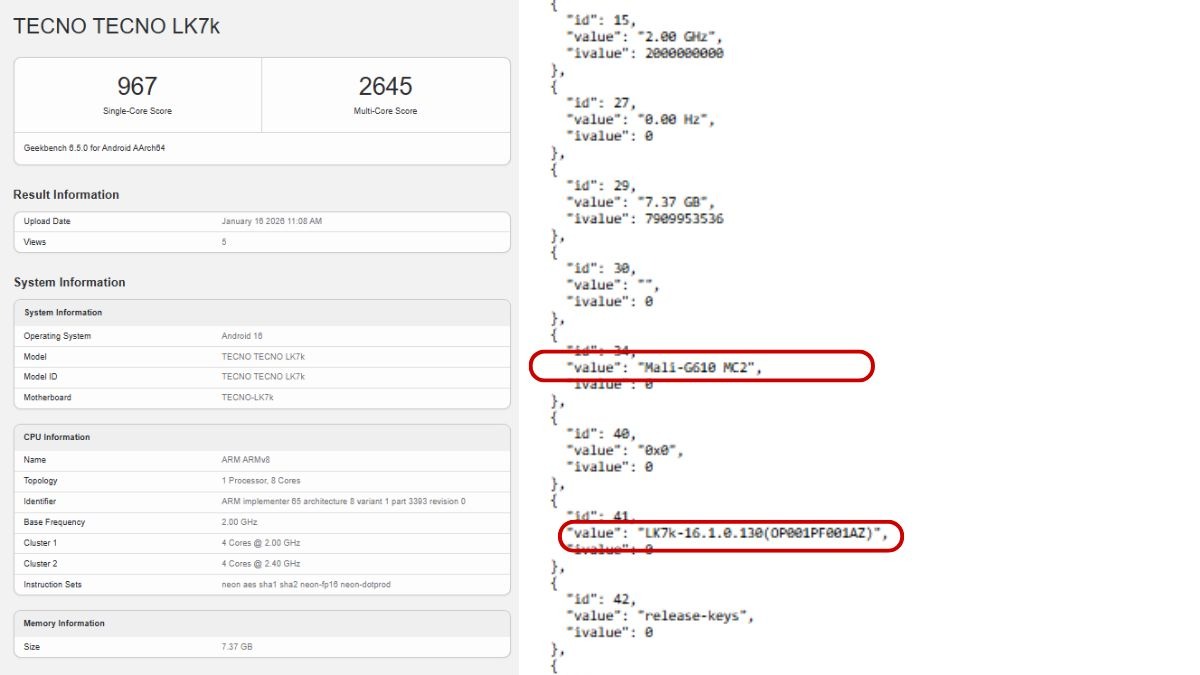
Task: Click the Views row label
Action: pos(35,242)
